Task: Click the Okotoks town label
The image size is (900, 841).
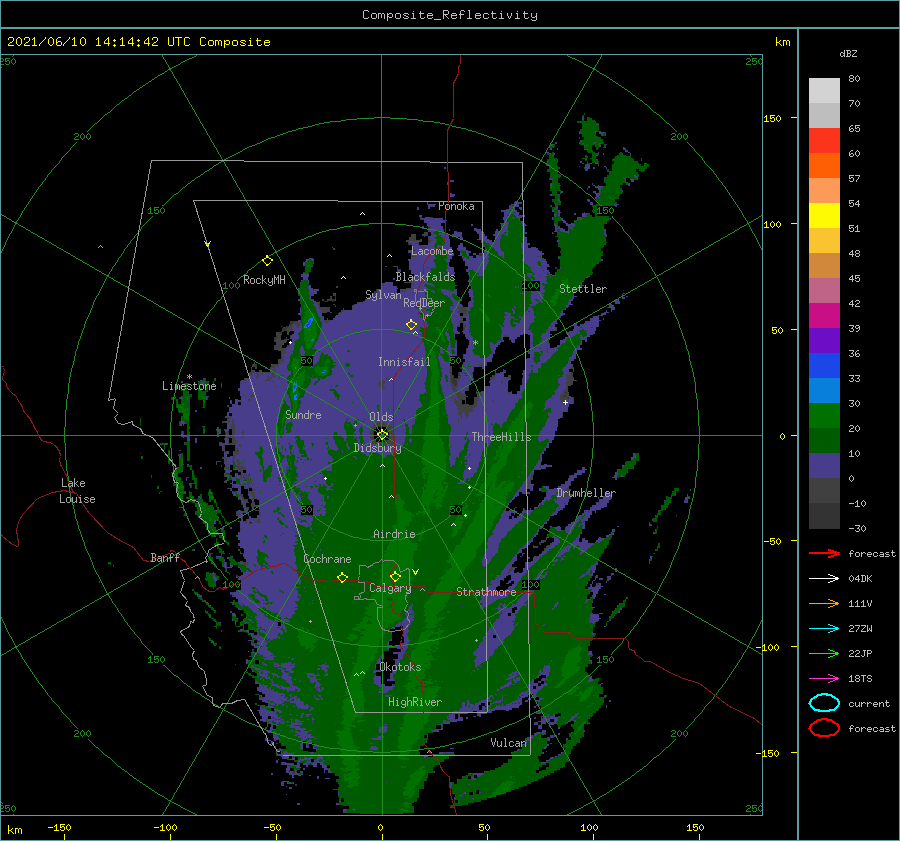Action: 400,667
